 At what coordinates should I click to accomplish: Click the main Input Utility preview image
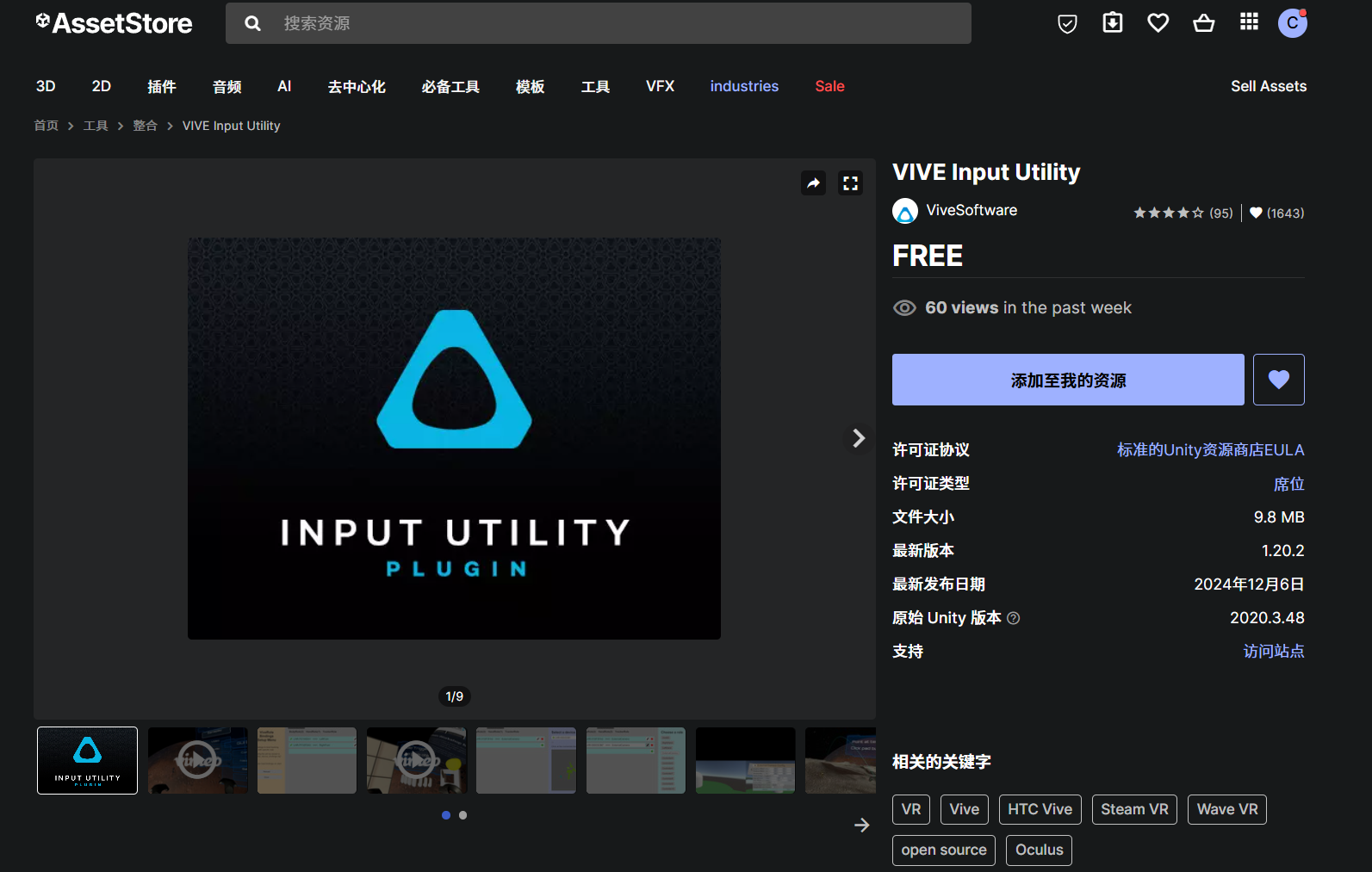tap(454, 439)
